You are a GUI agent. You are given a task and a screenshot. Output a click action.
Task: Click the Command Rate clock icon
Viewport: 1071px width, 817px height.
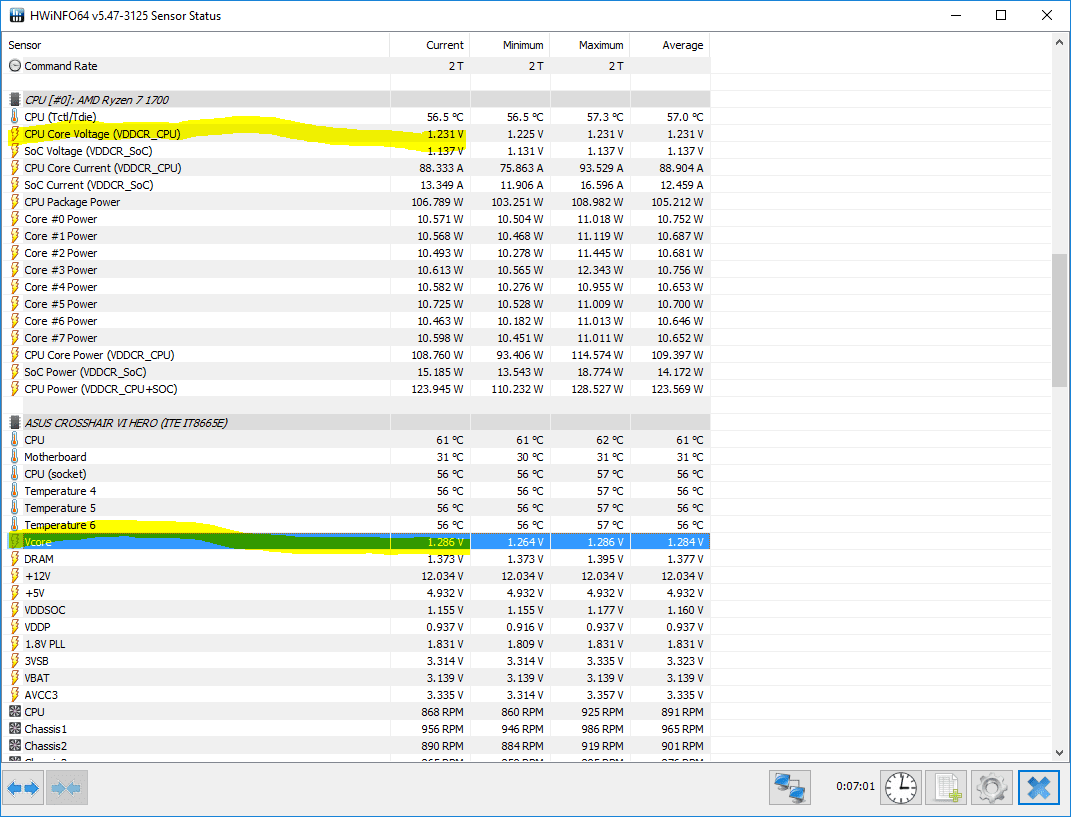(x=15, y=66)
